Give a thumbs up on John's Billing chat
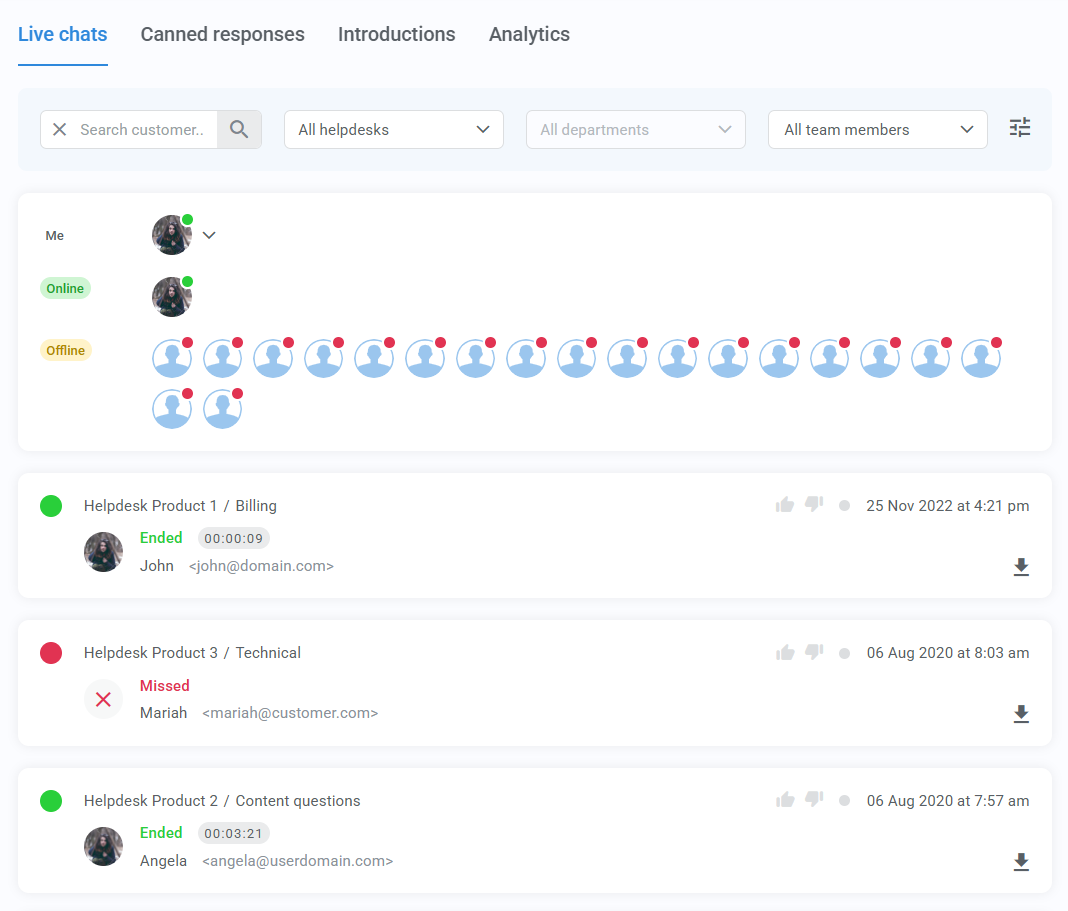1068x911 pixels. point(784,505)
